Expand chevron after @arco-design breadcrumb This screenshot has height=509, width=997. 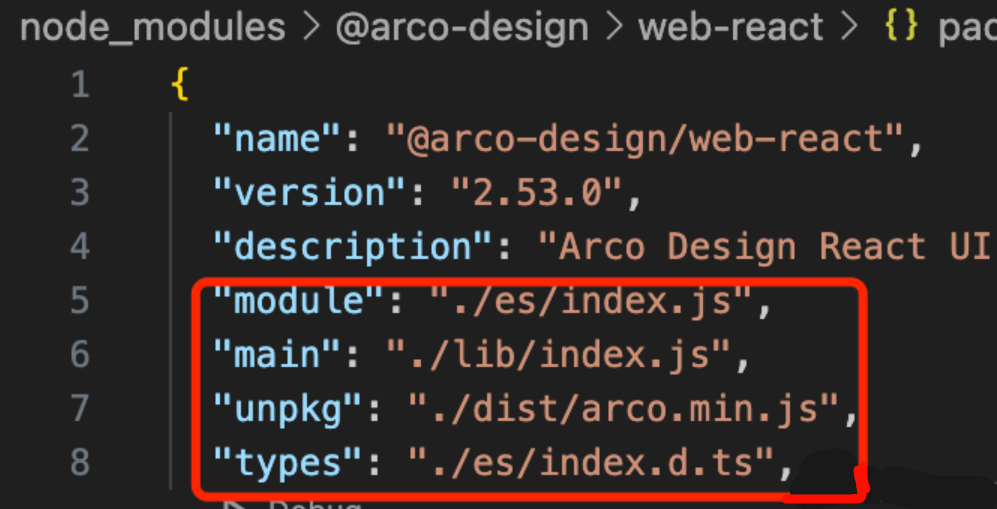click(x=614, y=27)
